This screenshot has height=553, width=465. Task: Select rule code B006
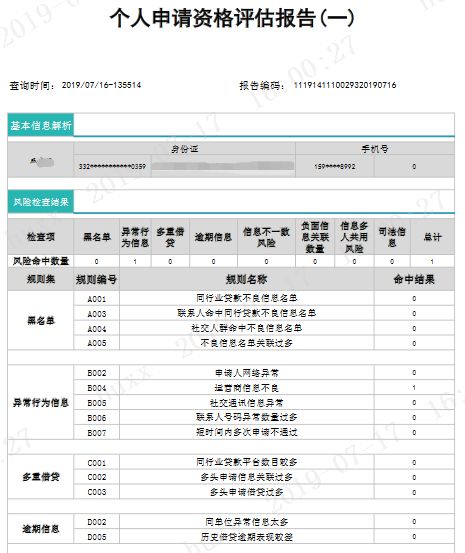(97, 418)
